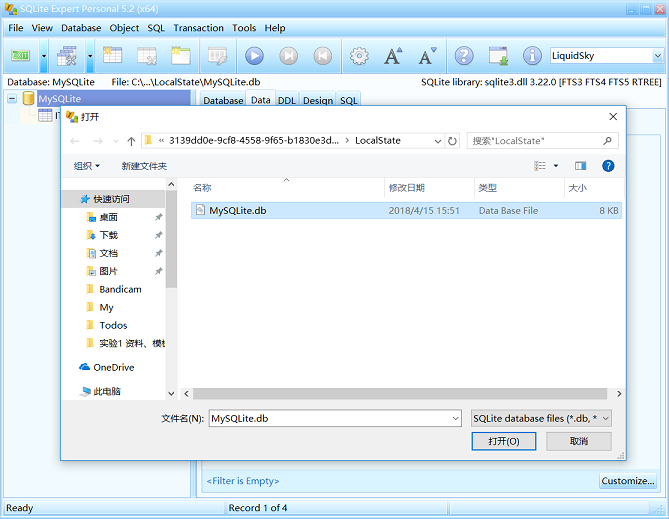Refresh the LocalState folder listing

click(452, 141)
